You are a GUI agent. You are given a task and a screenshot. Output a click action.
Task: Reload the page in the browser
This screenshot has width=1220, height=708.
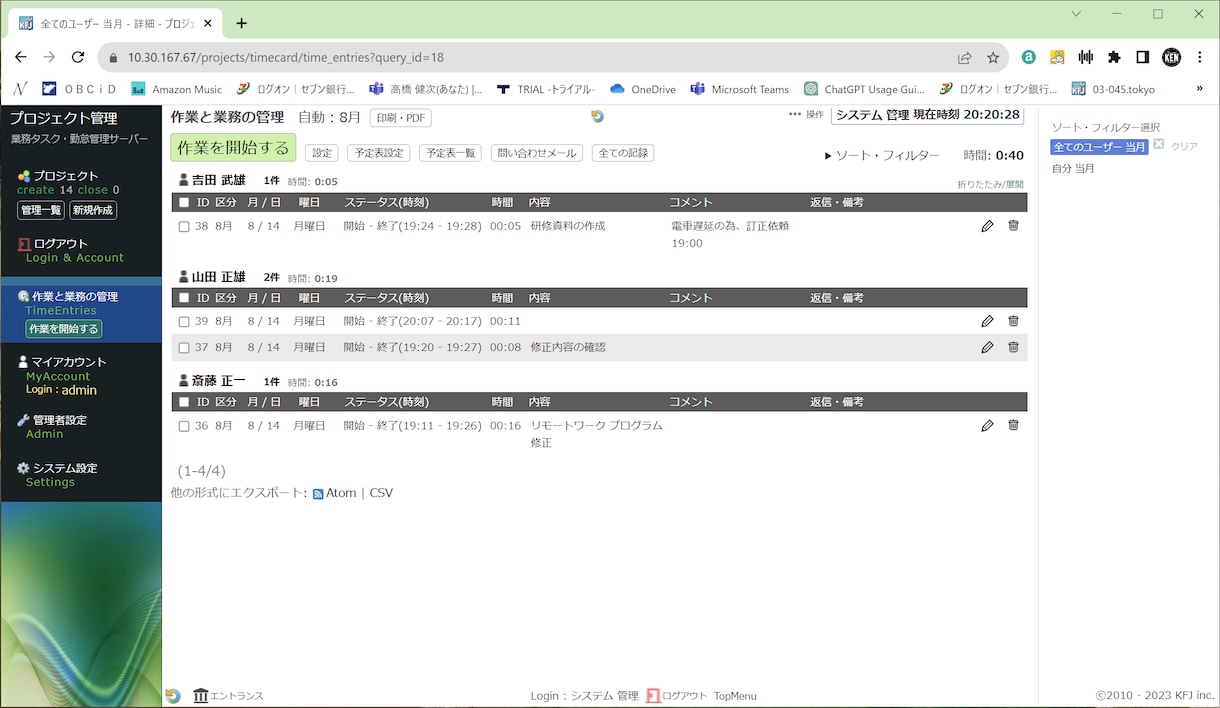coord(78,58)
